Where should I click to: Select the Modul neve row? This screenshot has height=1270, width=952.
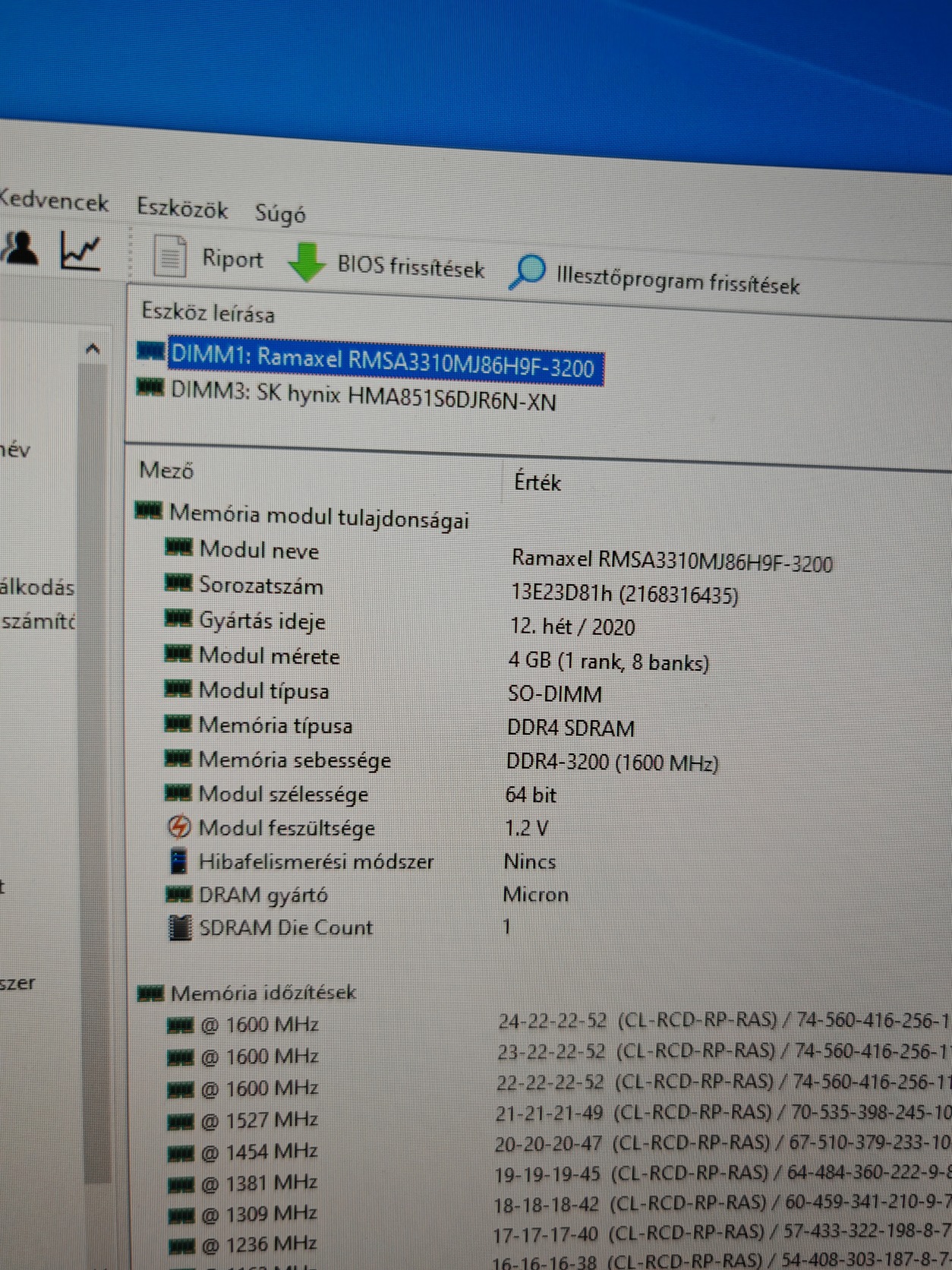[259, 550]
